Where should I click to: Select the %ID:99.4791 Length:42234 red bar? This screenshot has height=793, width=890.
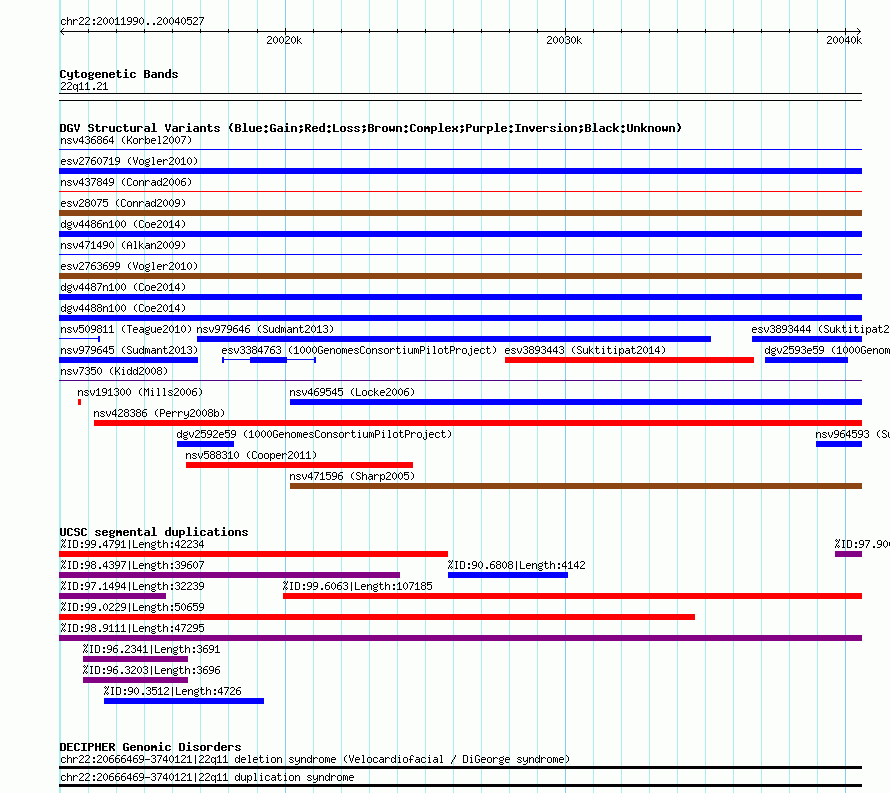253,554
